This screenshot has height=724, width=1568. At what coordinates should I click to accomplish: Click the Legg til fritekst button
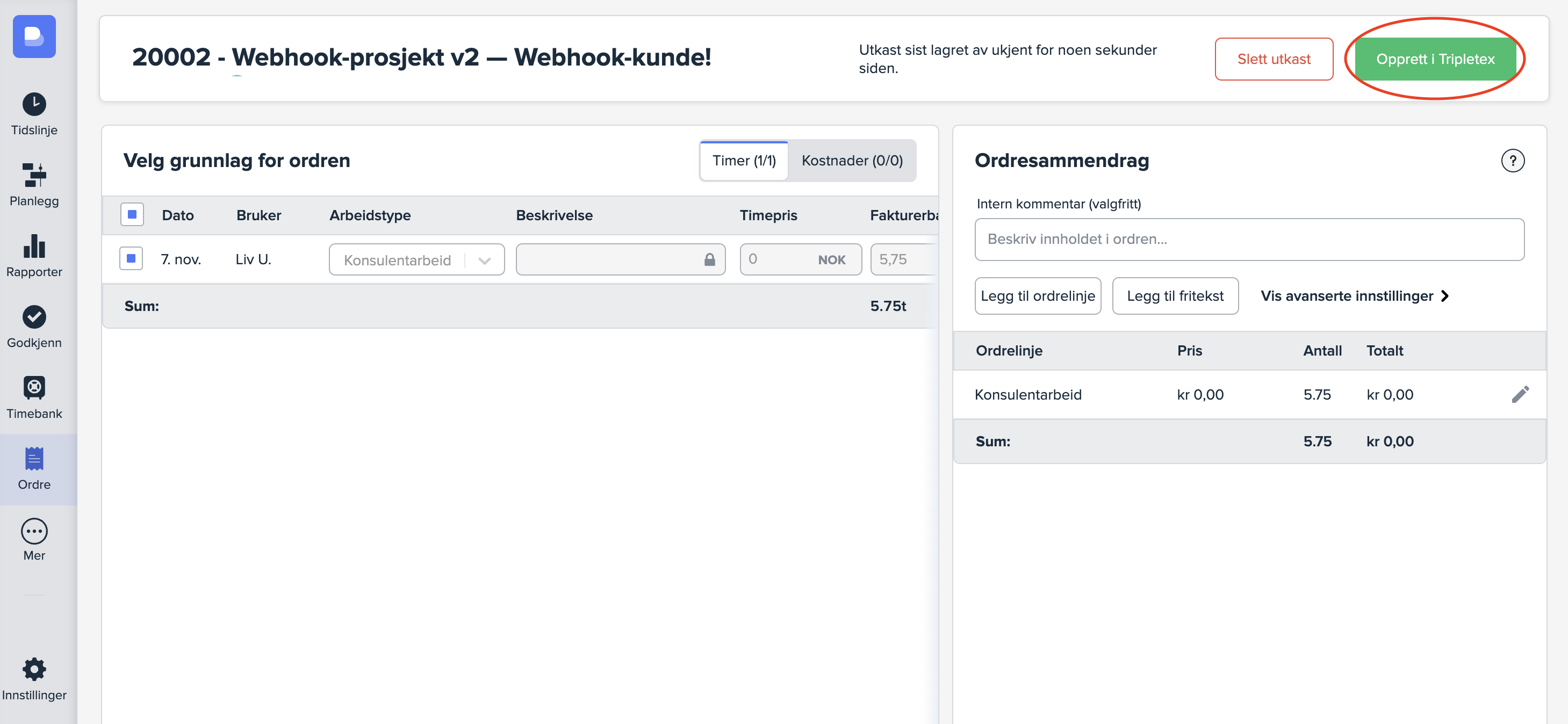(x=1175, y=296)
